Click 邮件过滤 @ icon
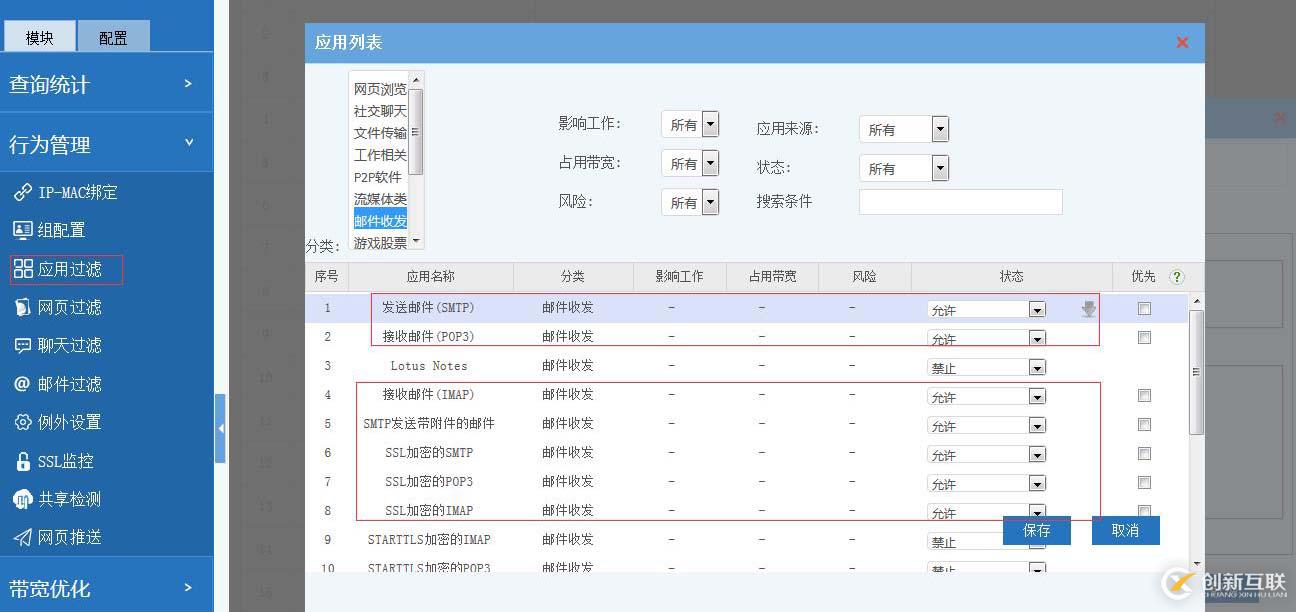This screenshot has height=612, width=1296. pyautogui.click(x=22, y=384)
